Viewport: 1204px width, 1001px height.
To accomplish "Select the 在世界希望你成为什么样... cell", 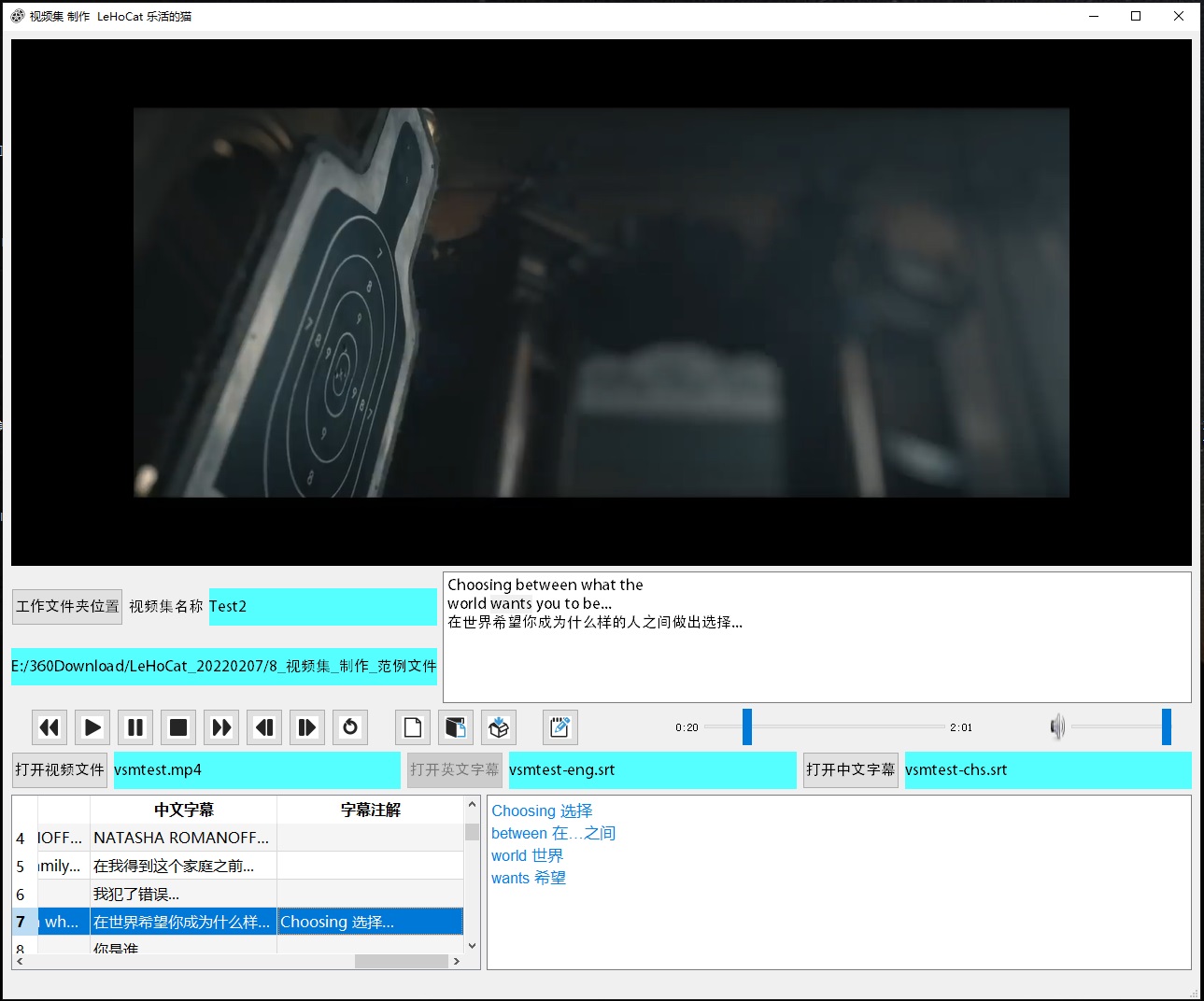I will tap(184, 922).
